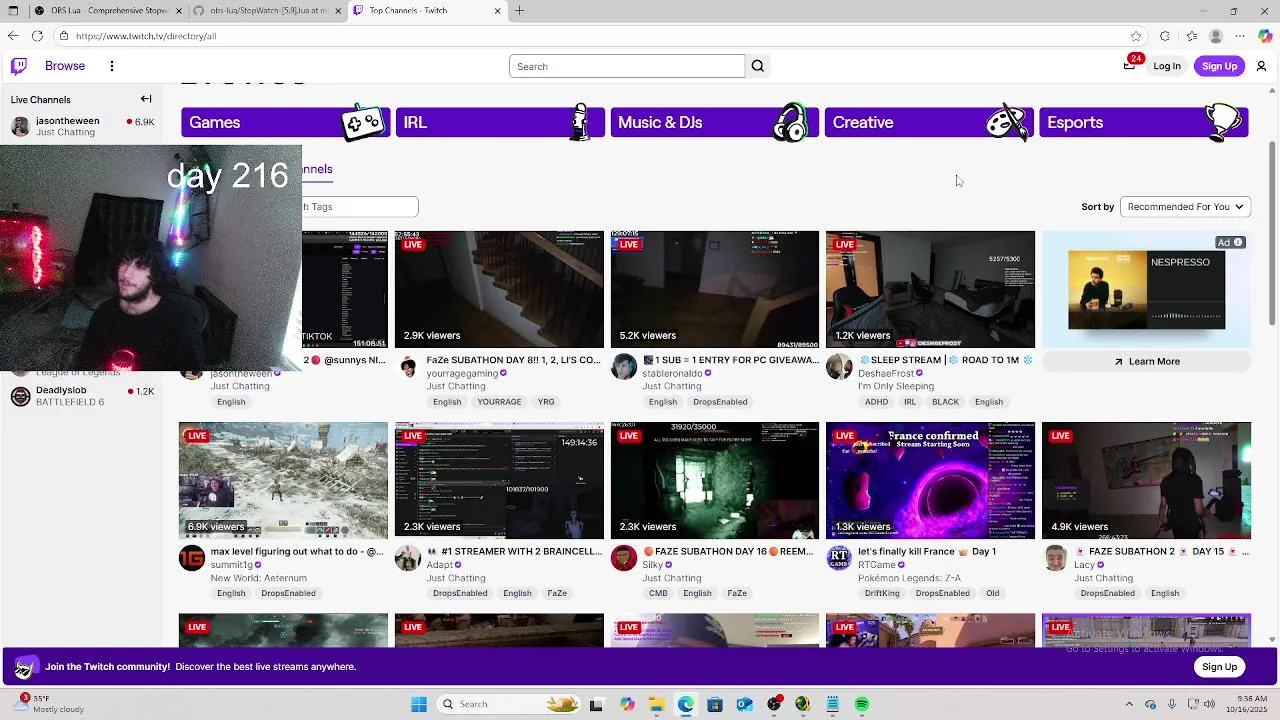Open Windows Start menu
The image size is (1280, 720).
coord(419,704)
